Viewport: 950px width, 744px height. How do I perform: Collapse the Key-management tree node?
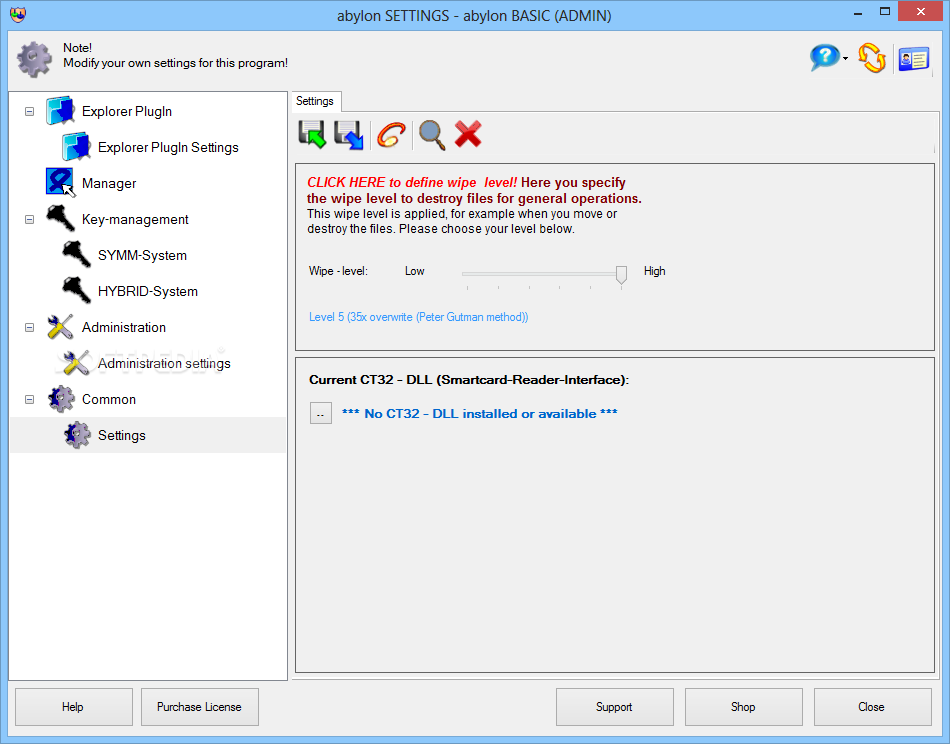(x=29, y=219)
